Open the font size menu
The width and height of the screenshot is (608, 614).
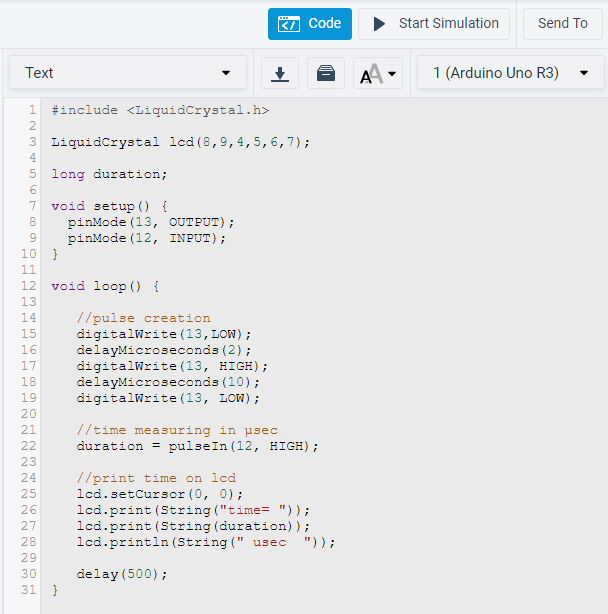click(x=378, y=73)
